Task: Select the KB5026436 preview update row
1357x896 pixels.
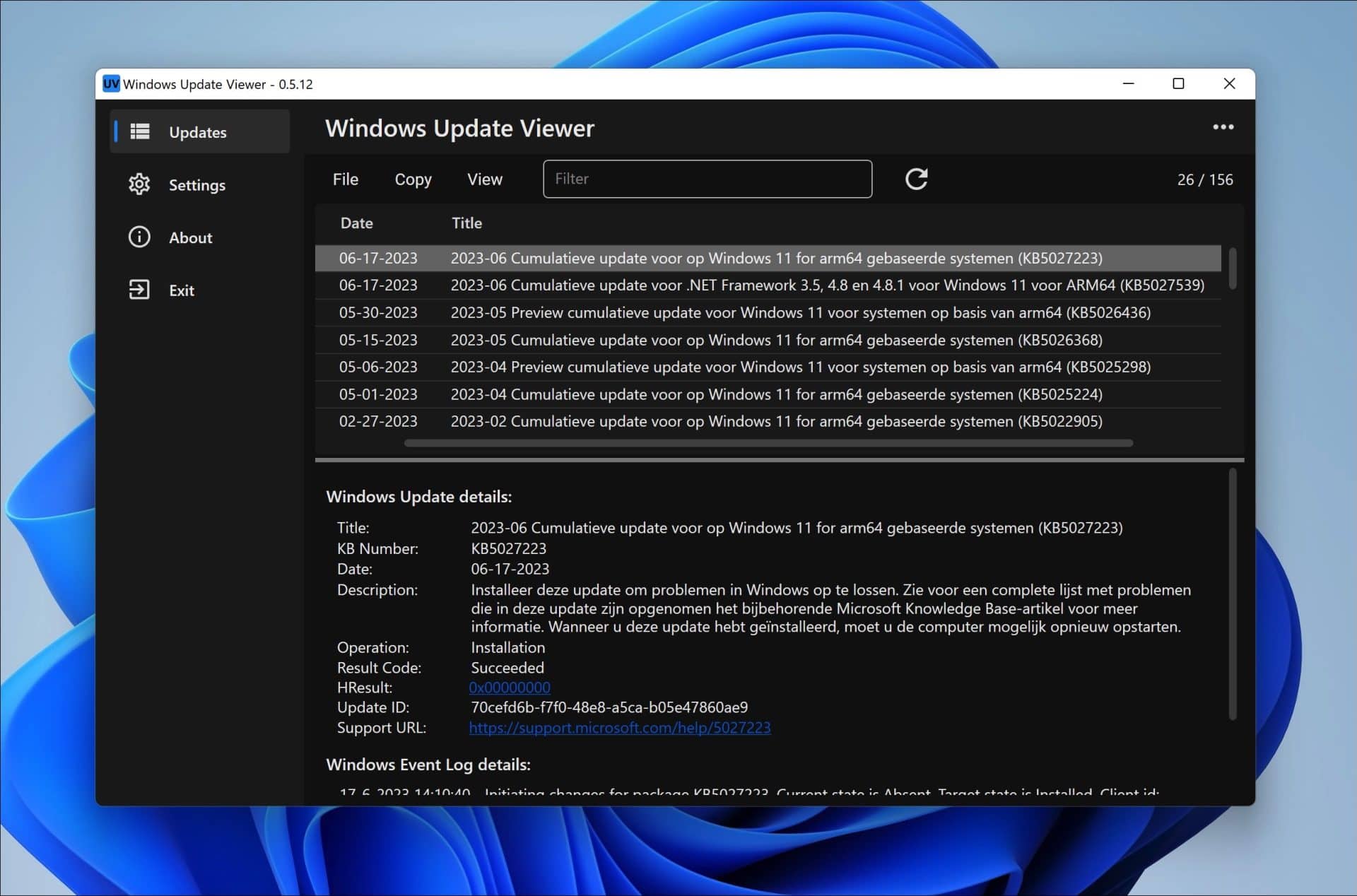Action: (x=768, y=312)
